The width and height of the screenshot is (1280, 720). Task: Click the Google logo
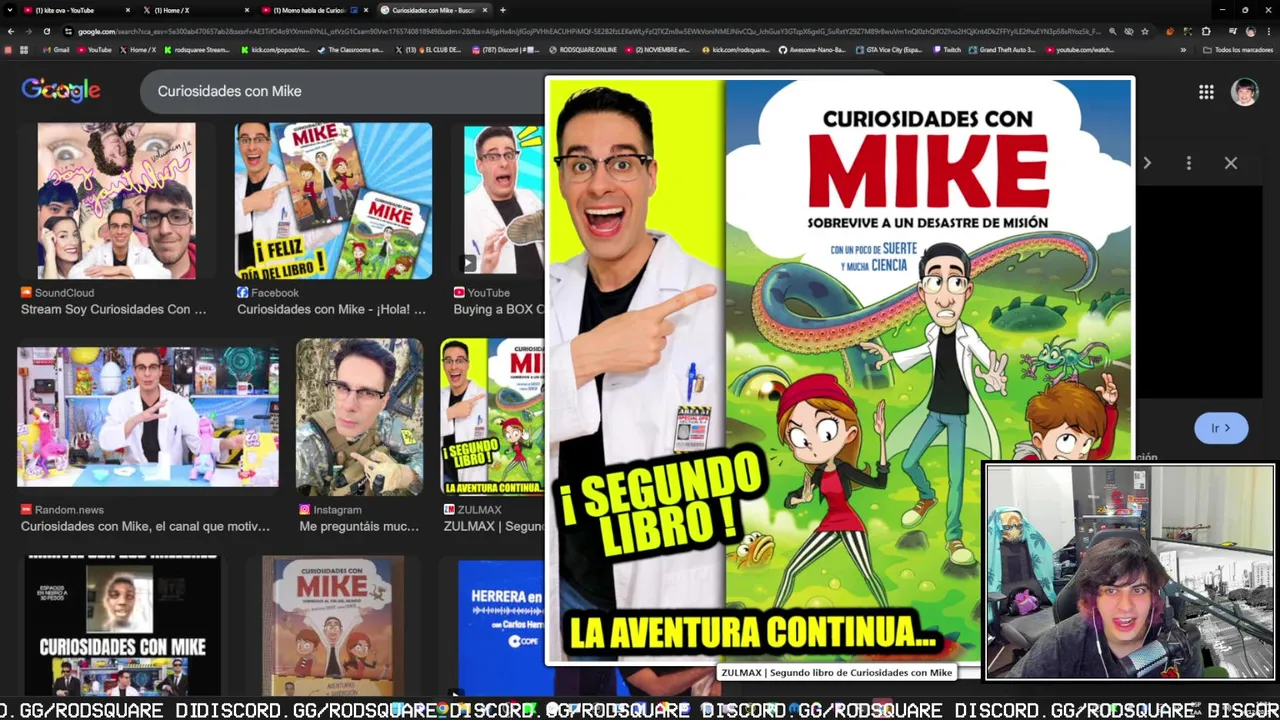click(61, 90)
